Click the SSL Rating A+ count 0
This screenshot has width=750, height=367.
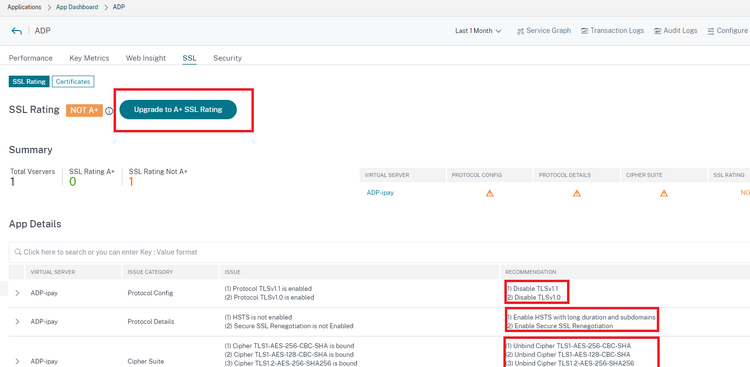73,182
